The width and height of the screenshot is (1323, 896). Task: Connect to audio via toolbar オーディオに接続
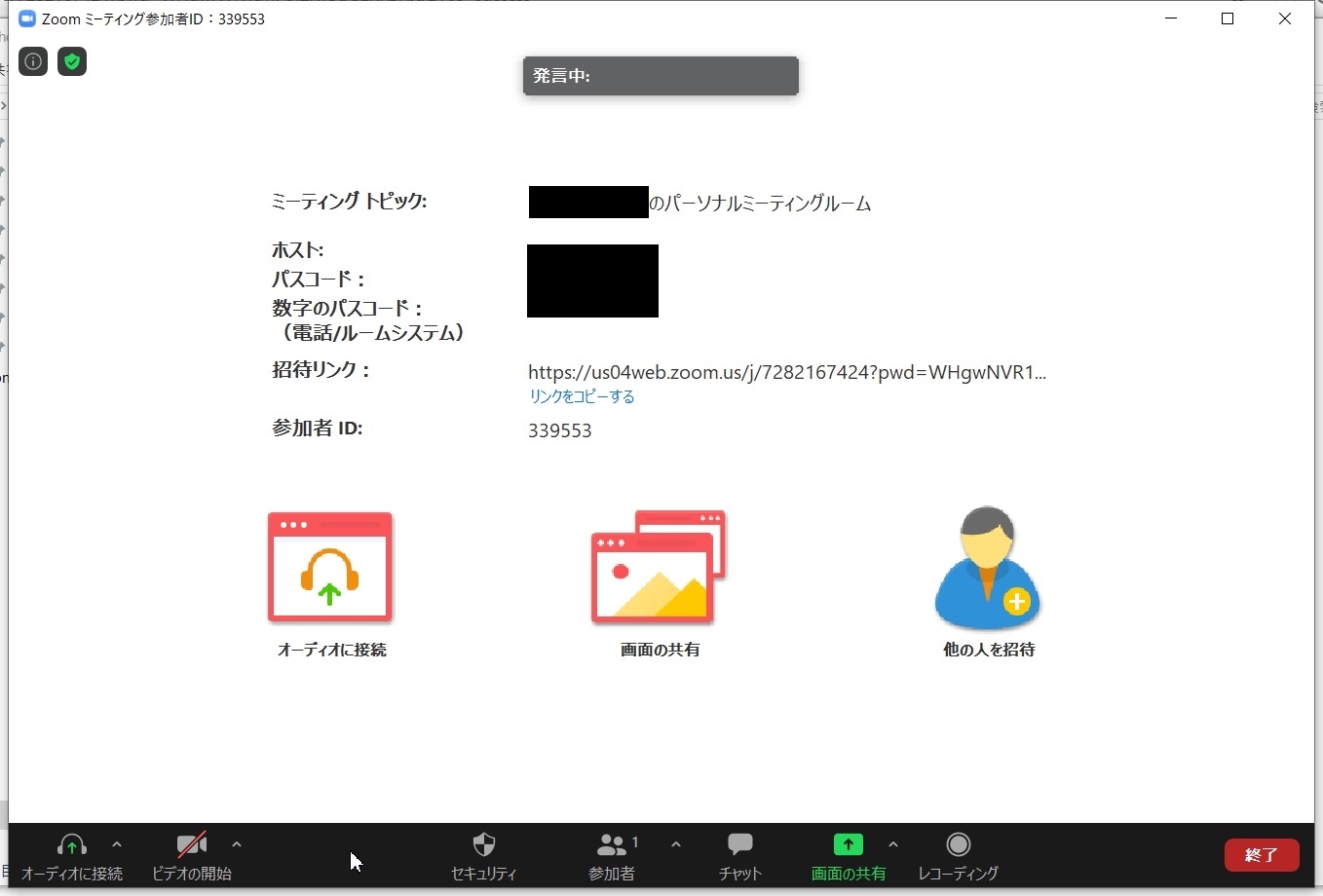tap(72, 856)
